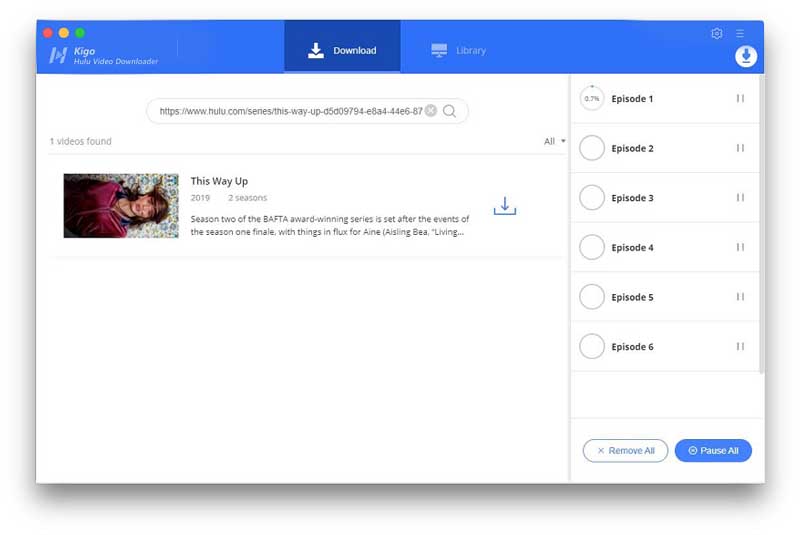Select the Episode 5 label

pos(632,297)
